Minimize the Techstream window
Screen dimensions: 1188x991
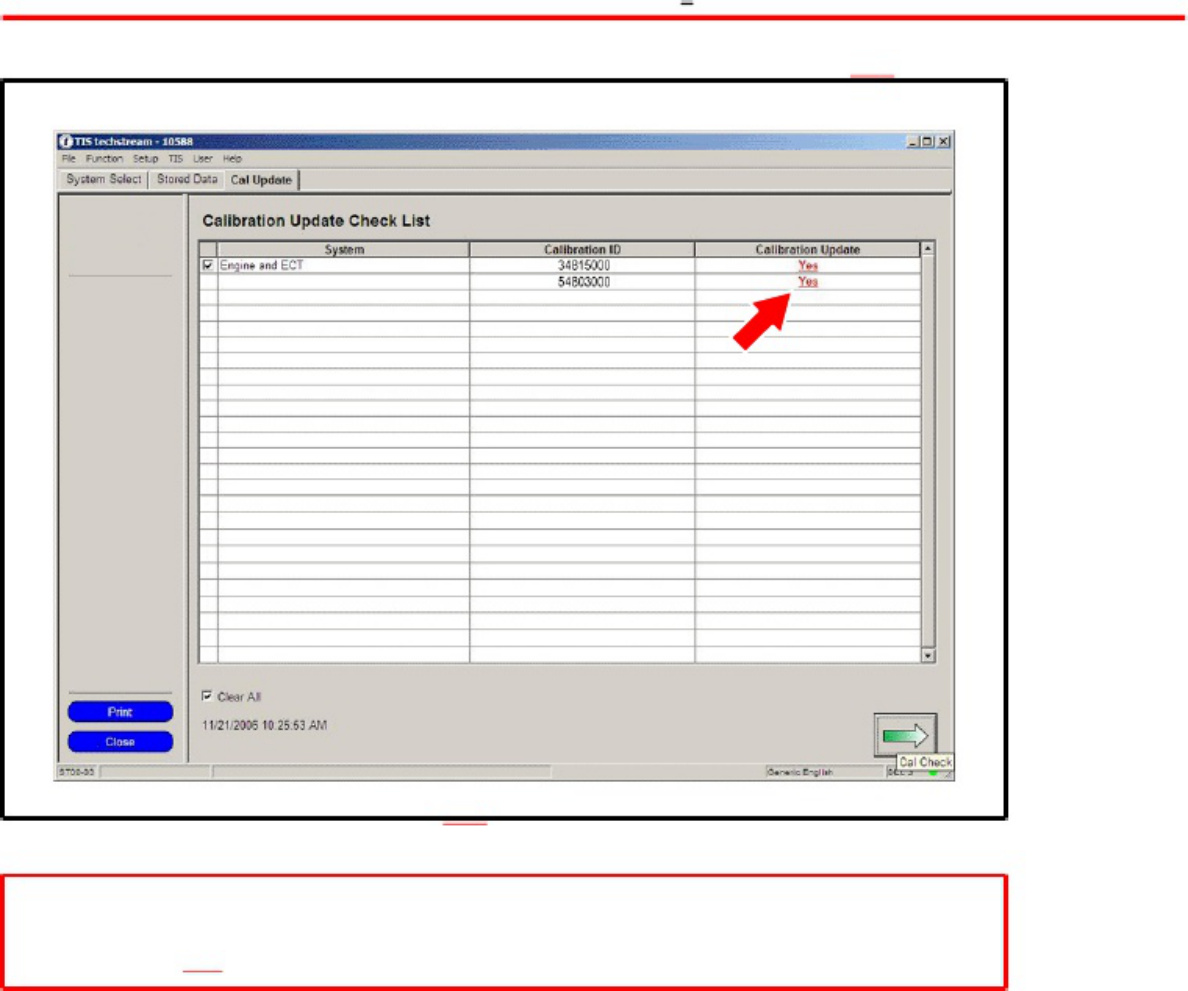pyautogui.click(x=913, y=142)
